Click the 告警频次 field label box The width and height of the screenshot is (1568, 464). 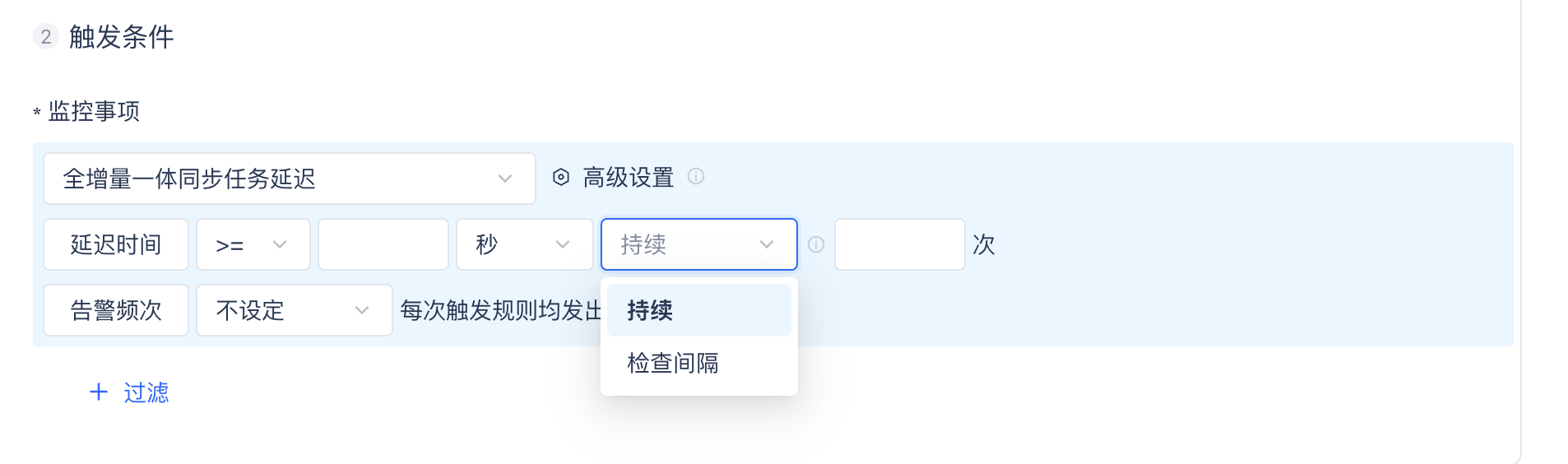point(116,310)
